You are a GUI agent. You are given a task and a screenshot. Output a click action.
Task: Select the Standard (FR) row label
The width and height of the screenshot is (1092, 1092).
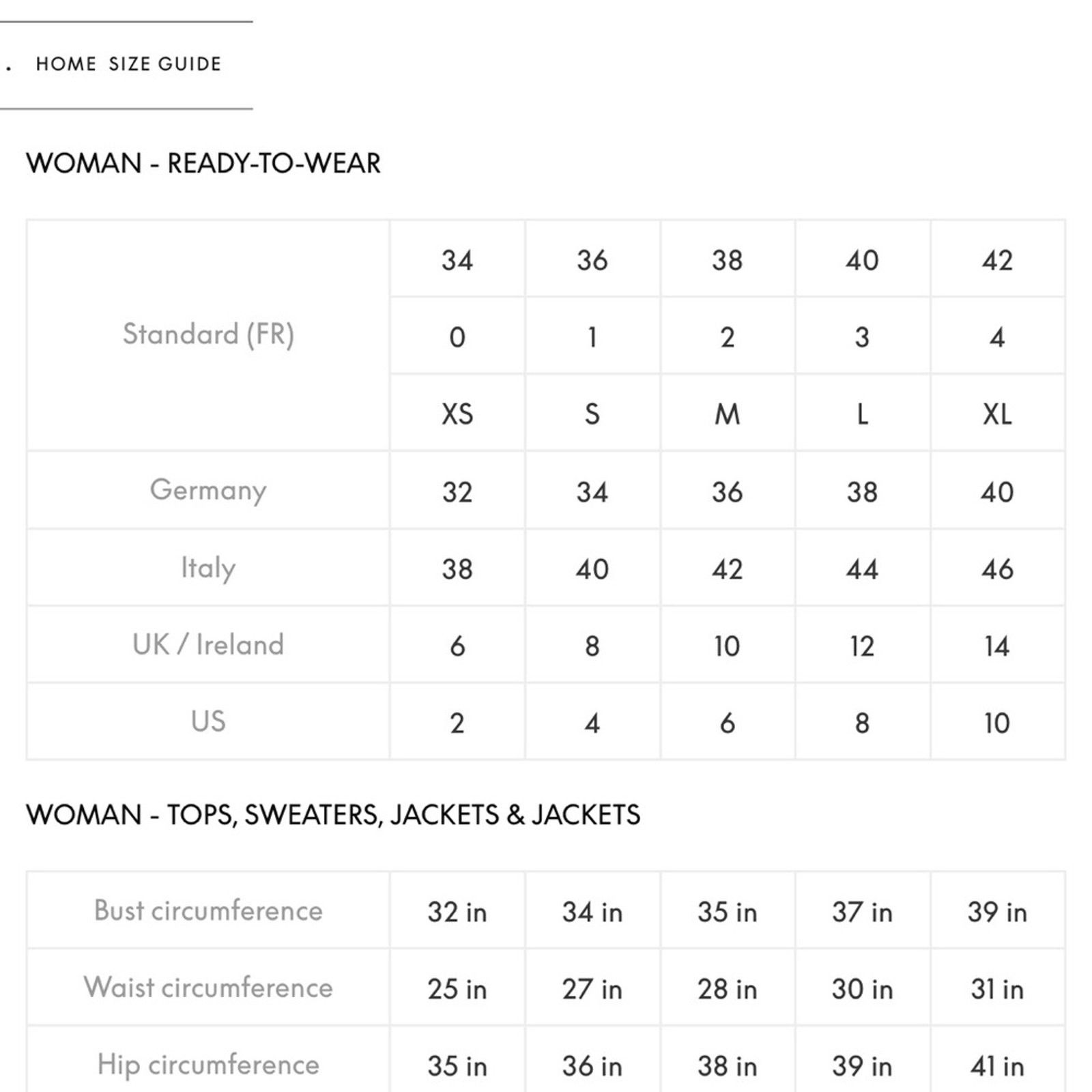[208, 334]
